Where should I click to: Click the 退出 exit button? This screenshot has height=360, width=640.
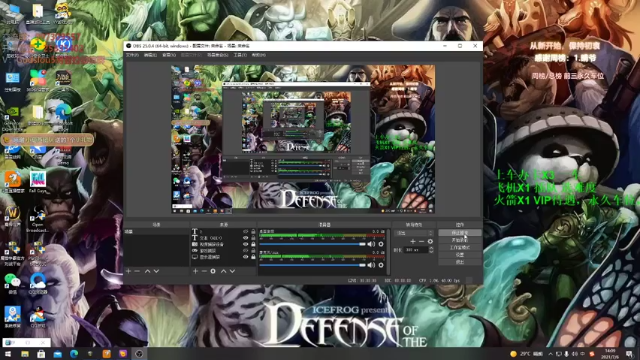pos(460,262)
